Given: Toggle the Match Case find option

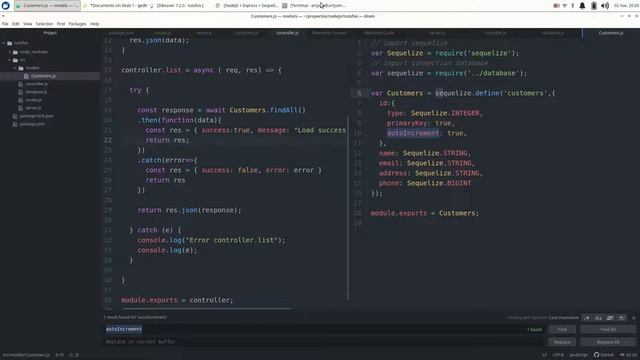Looking at the screenshot, I should point(598,318).
